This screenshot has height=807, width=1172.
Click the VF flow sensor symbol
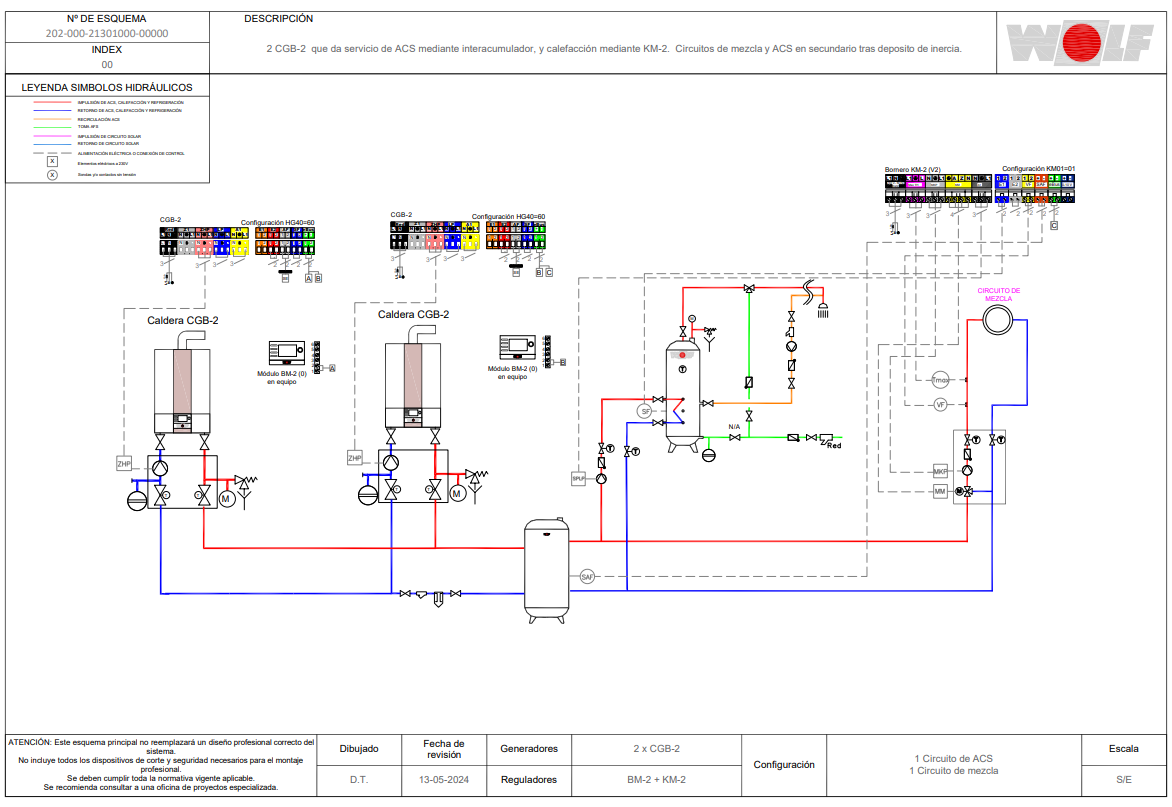(x=940, y=405)
